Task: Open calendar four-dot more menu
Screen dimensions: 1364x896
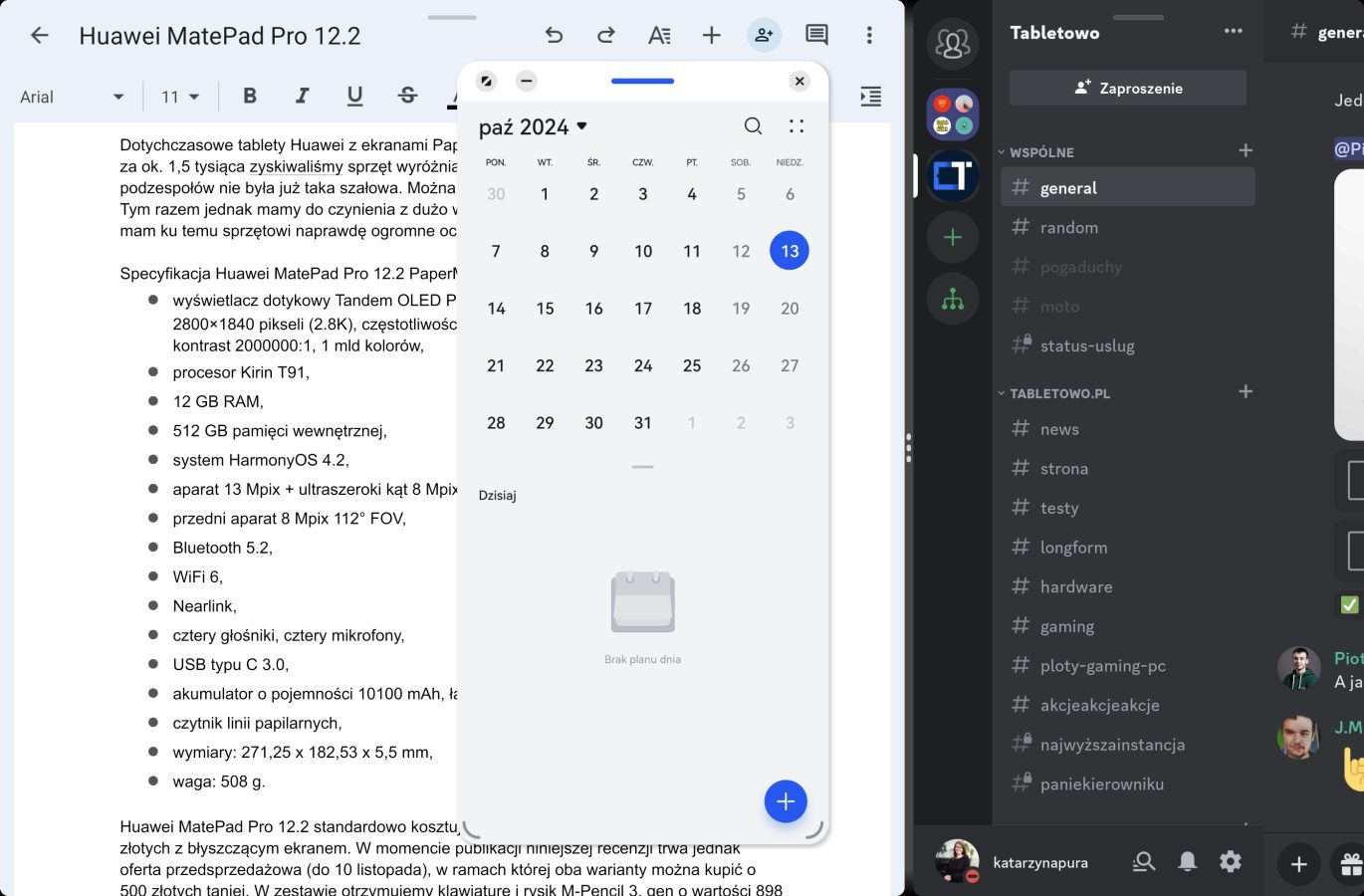Action: 796,125
